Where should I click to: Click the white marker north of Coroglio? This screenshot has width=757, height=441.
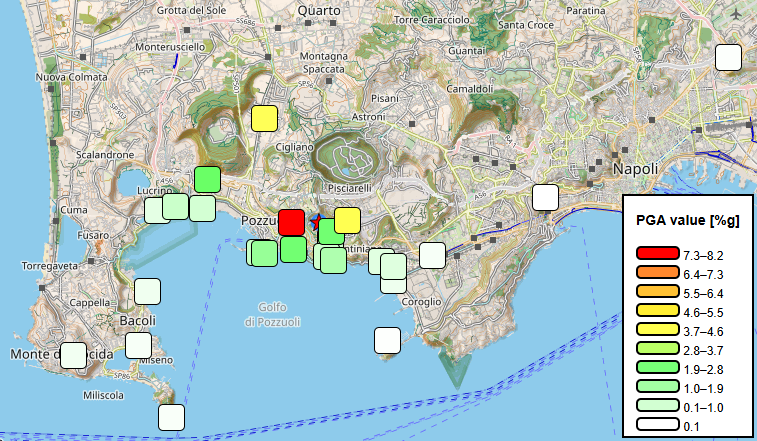pyautogui.click(x=432, y=255)
